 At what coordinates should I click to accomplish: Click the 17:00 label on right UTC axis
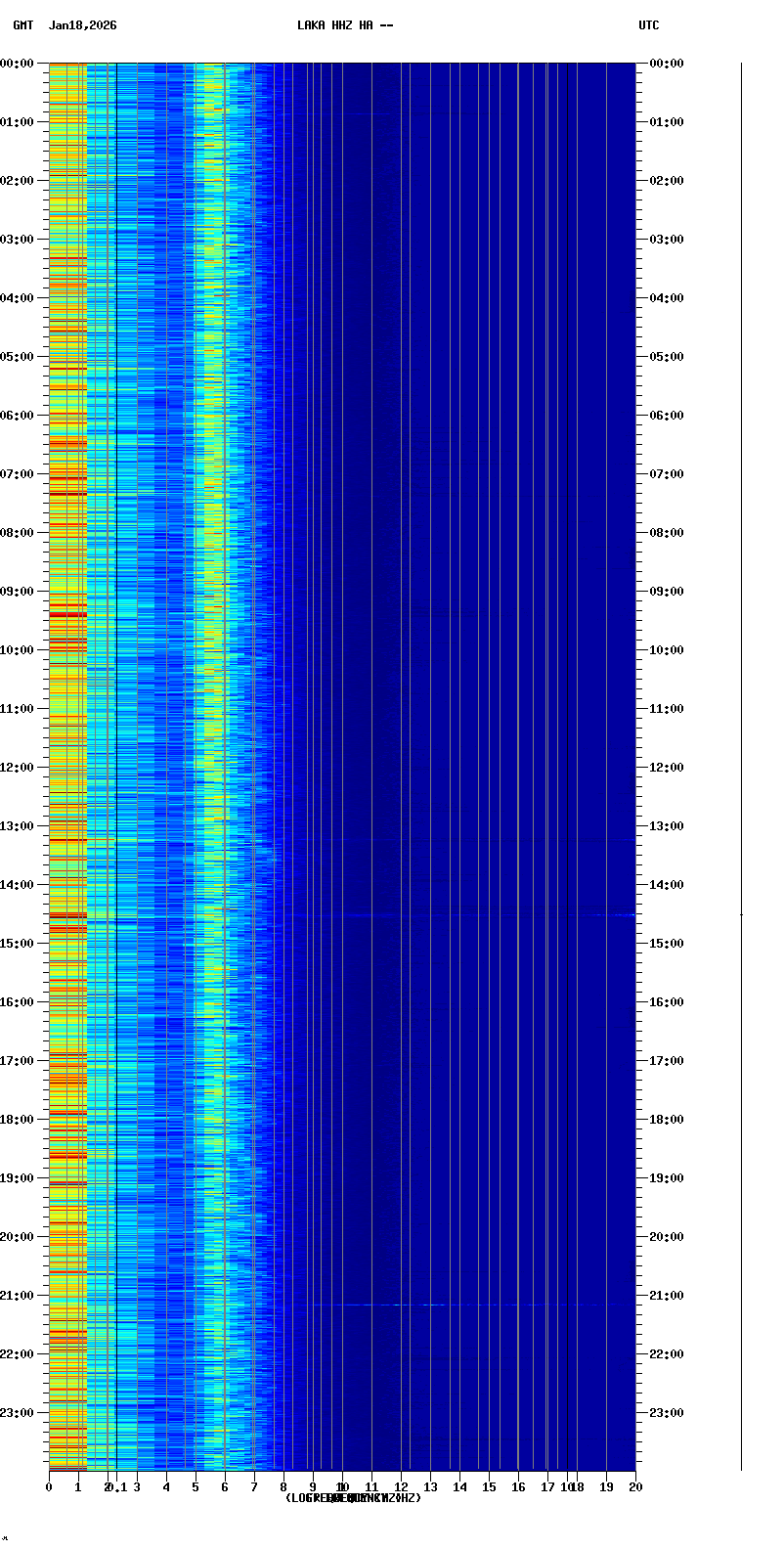(667, 1061)
